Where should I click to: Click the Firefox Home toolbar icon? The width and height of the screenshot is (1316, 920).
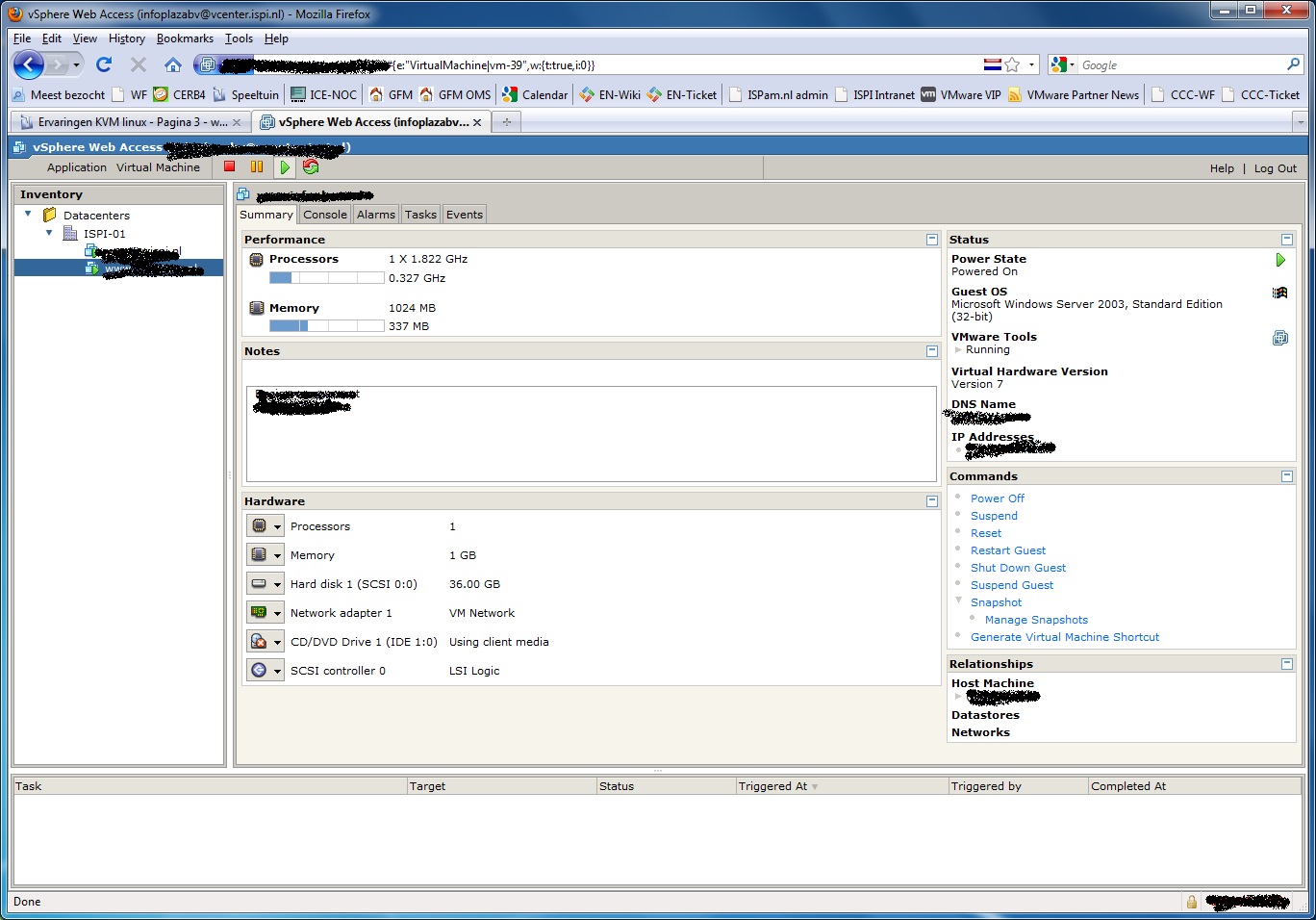pyautogui.click(x=173, y=64)
